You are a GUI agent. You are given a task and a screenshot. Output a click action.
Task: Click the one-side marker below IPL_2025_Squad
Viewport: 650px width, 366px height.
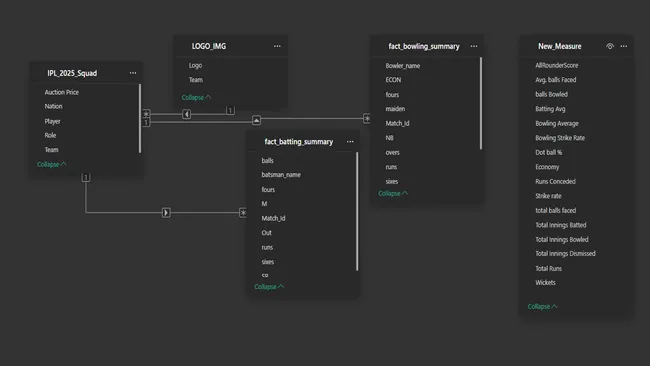coord(86,177)
